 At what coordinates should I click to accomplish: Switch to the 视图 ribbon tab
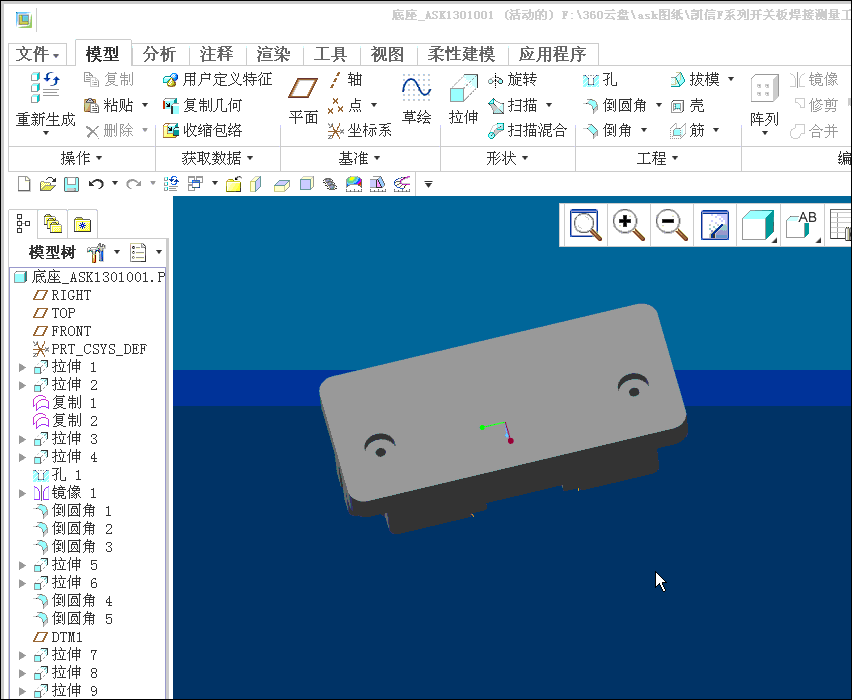coord(387,54)
